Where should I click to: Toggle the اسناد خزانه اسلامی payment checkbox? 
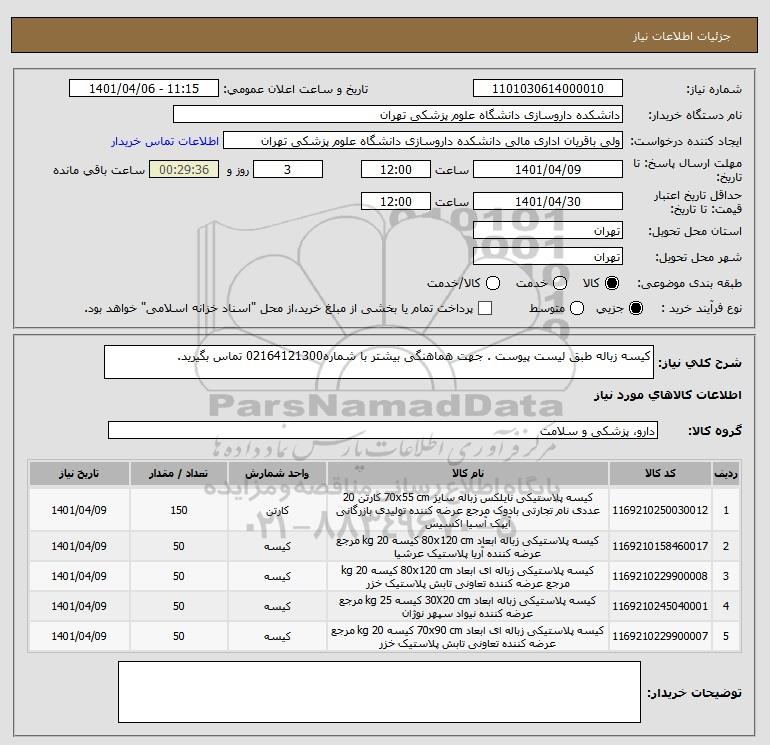point(485,308)
